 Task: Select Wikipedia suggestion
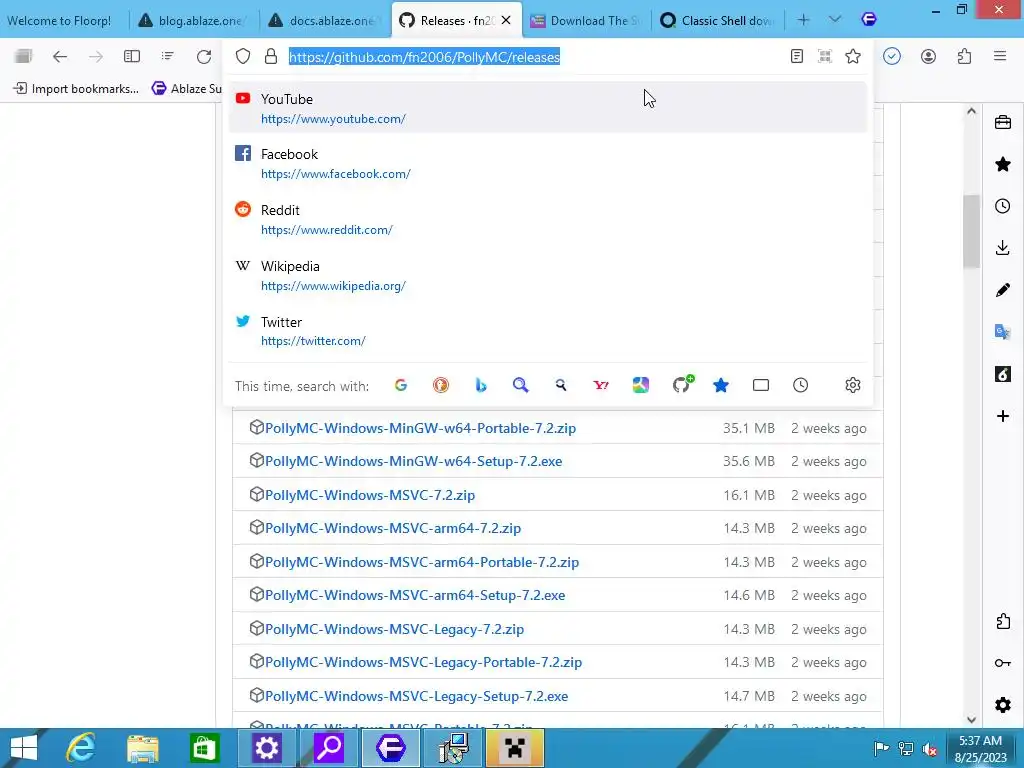tap(547, 275)
